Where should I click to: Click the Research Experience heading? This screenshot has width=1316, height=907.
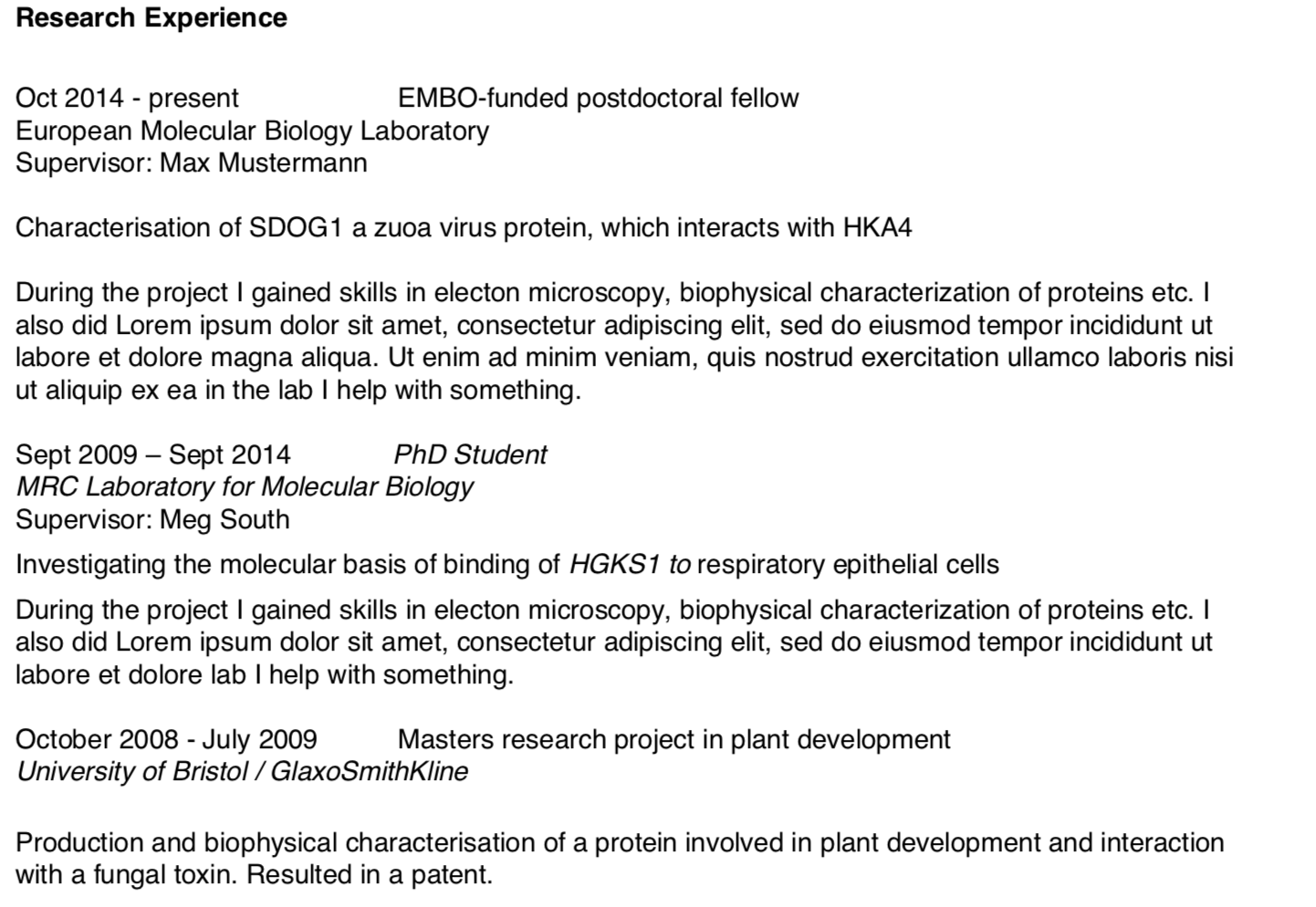tap(151, 18)
